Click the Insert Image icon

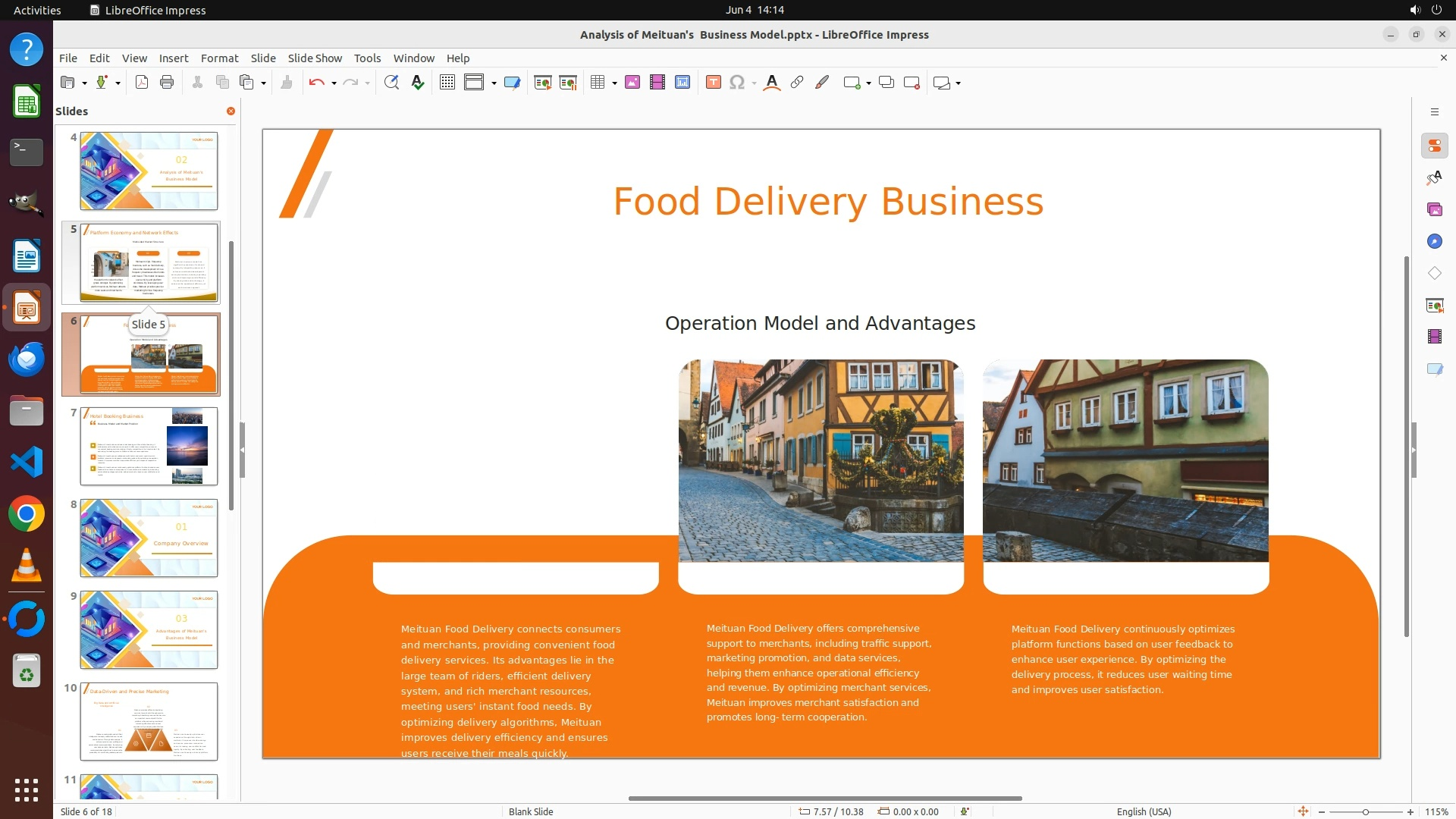coord(632,83)
